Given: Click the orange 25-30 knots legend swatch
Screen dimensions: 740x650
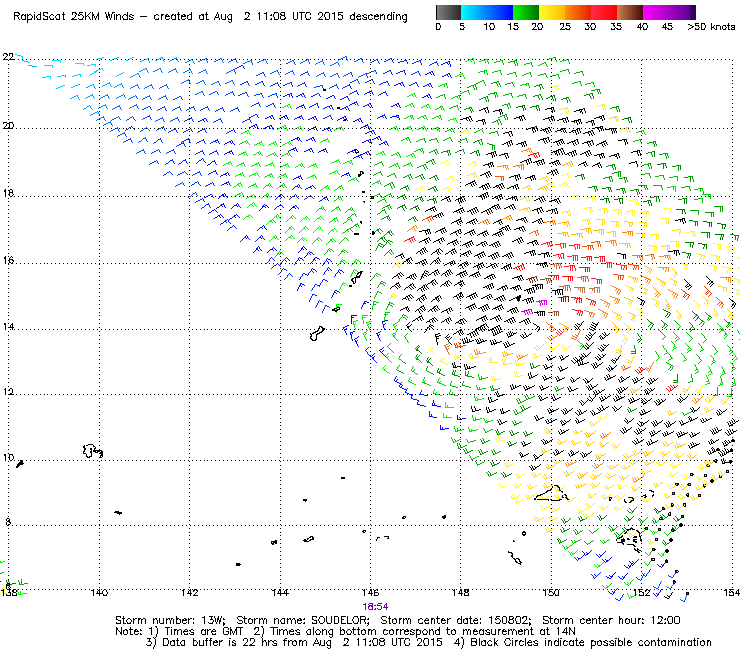Looking at the screenshot, I should click(578, 12).
